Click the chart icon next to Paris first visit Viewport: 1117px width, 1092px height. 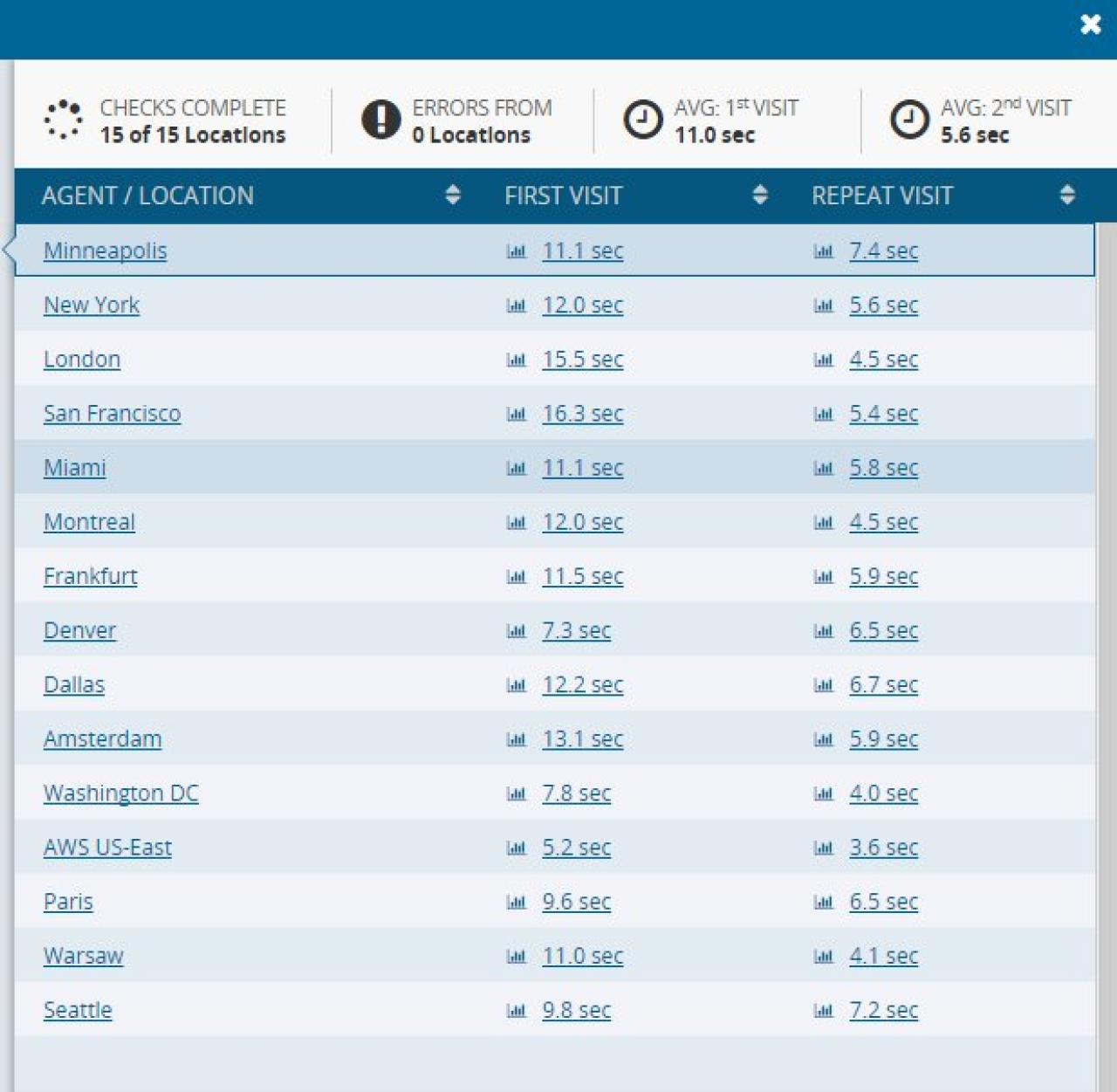pyautogui.click(x=516, y=902)
